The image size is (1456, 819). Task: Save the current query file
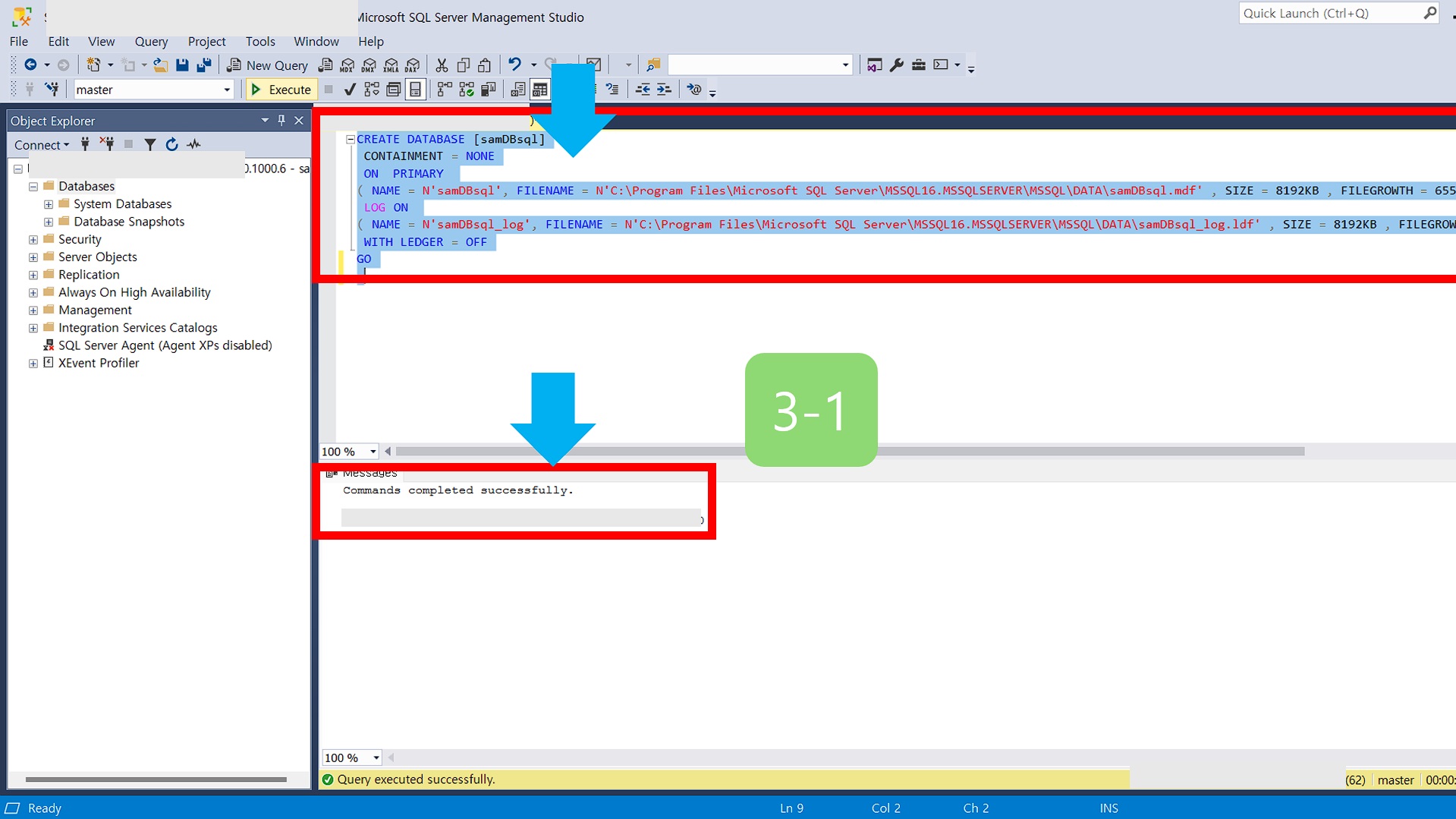click(x=182, y=65)
